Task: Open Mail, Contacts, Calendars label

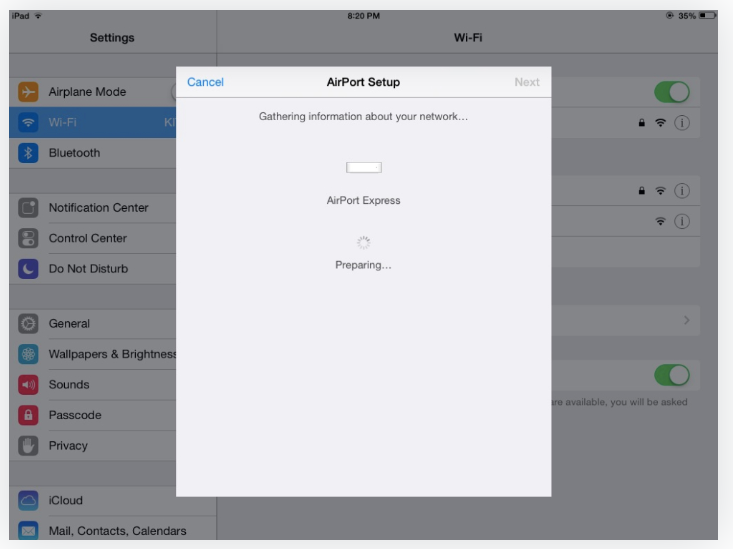Action: pyautogui.click(x=117, y=531)
